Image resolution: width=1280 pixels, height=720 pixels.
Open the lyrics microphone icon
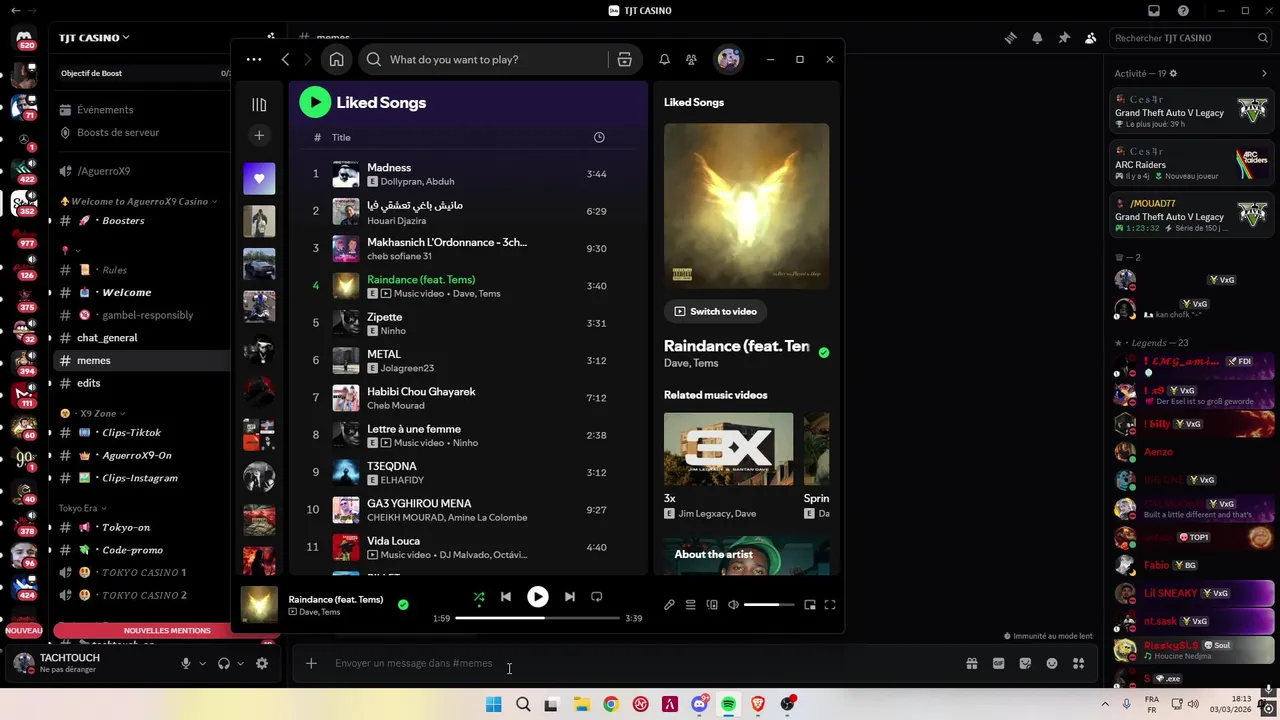tap(669, 605)
